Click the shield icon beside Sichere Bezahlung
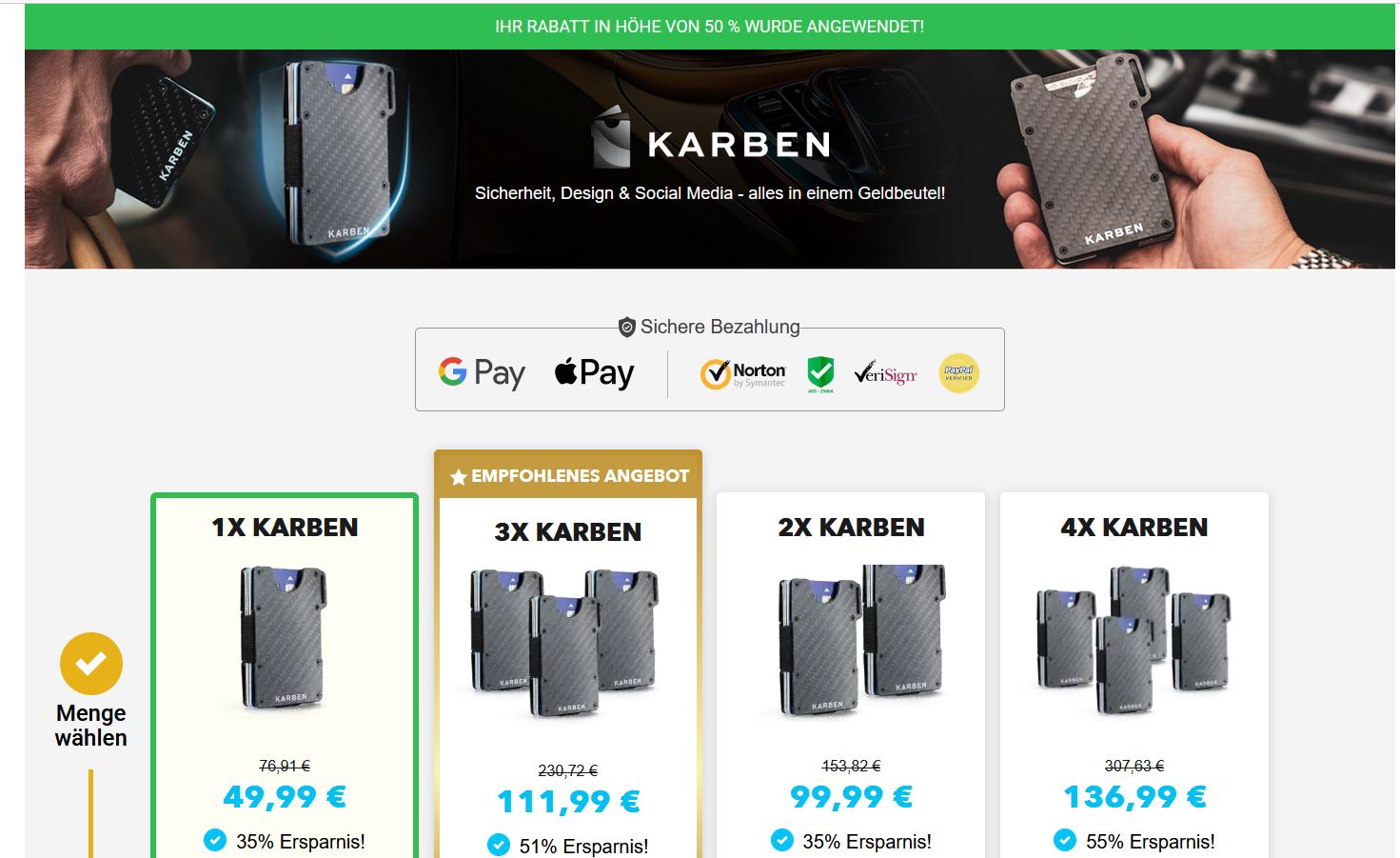Screen dimensions: 1400x858 click(x=626, y=328)
